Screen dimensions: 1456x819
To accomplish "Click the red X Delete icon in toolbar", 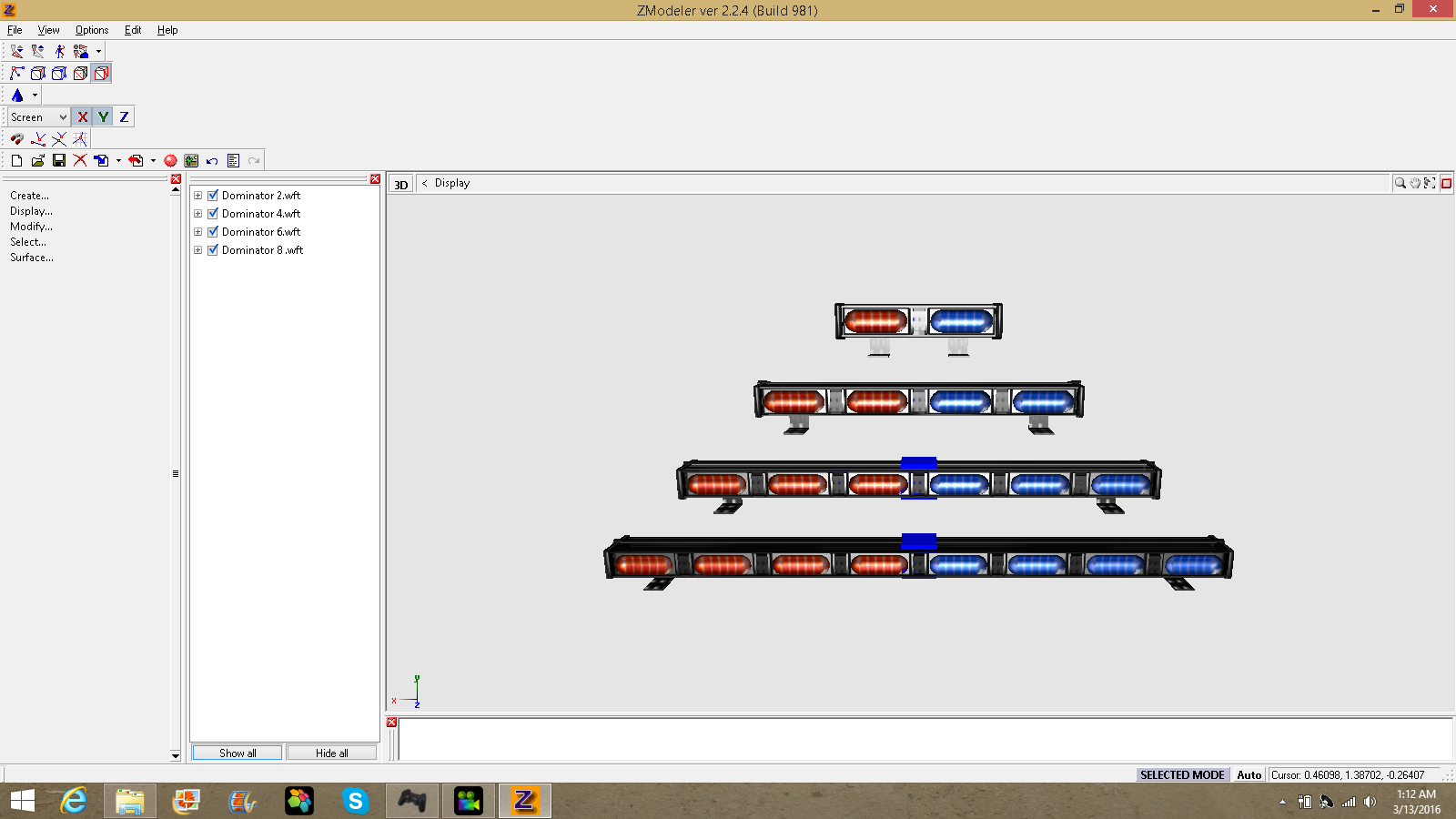I will click(x=80, y=160).
